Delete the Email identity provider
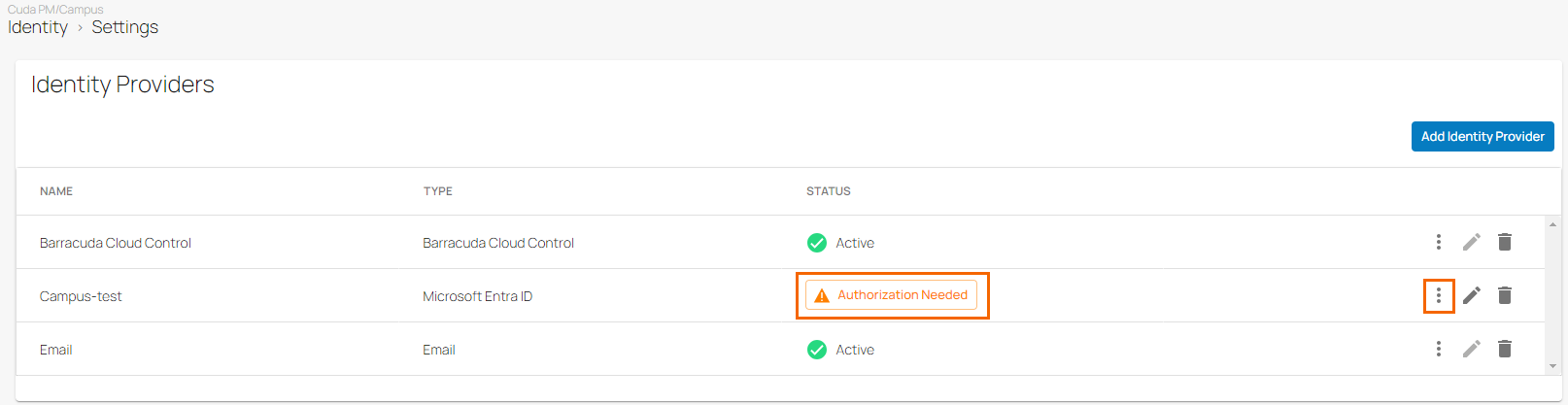This screenshot has width=1568, height=405. (x=1505, y=349)
